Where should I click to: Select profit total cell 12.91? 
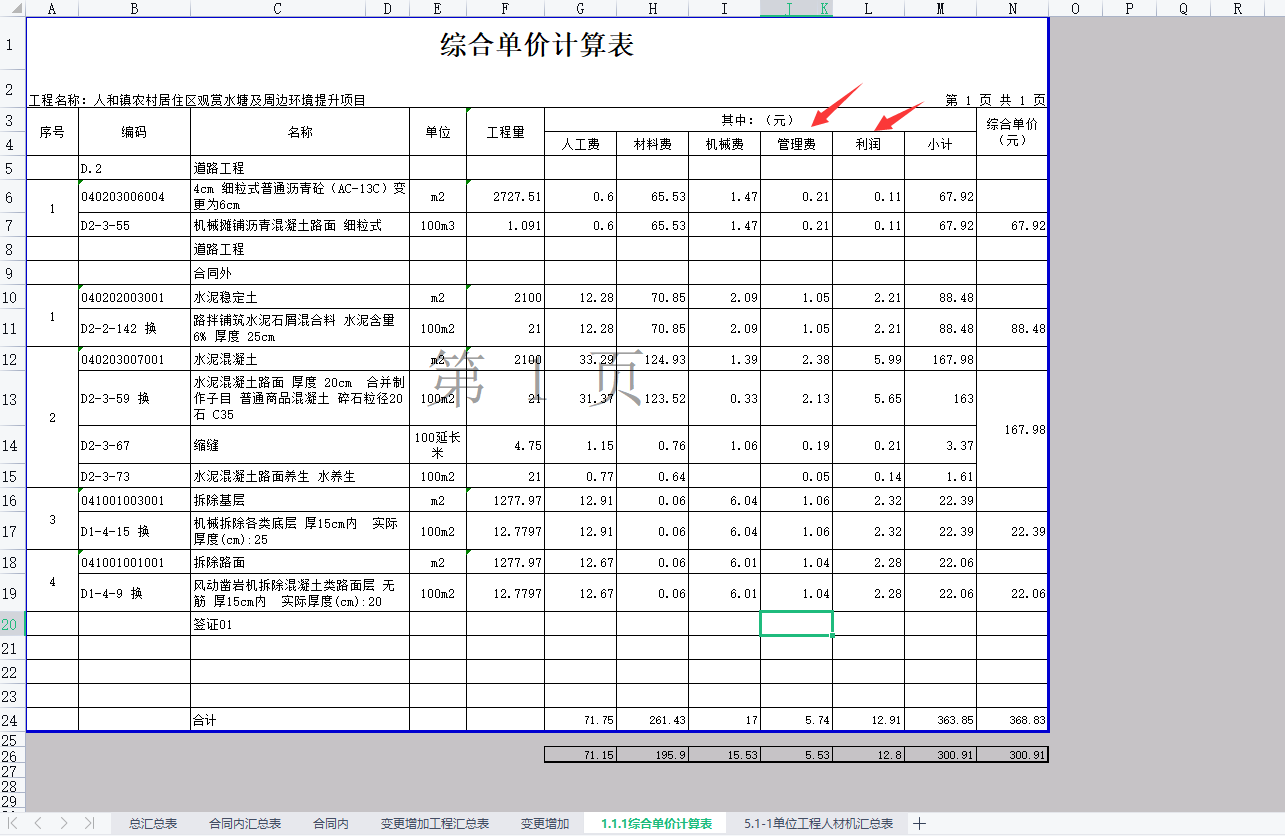(868, 720)
